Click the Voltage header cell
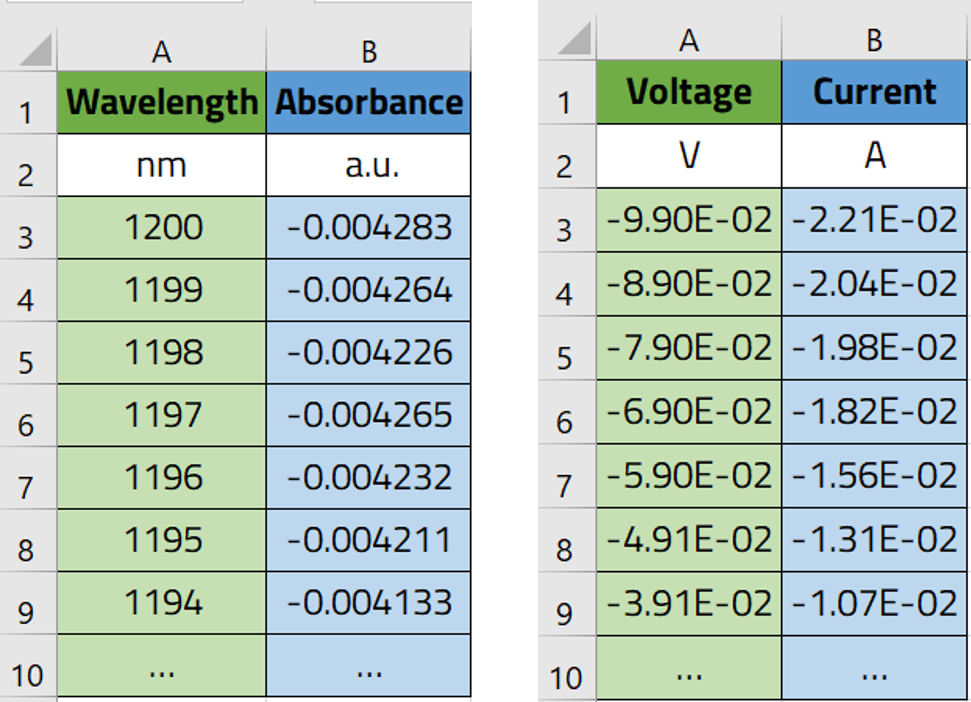Viewport: 971px width, 702px height. [x=688, y=92]
